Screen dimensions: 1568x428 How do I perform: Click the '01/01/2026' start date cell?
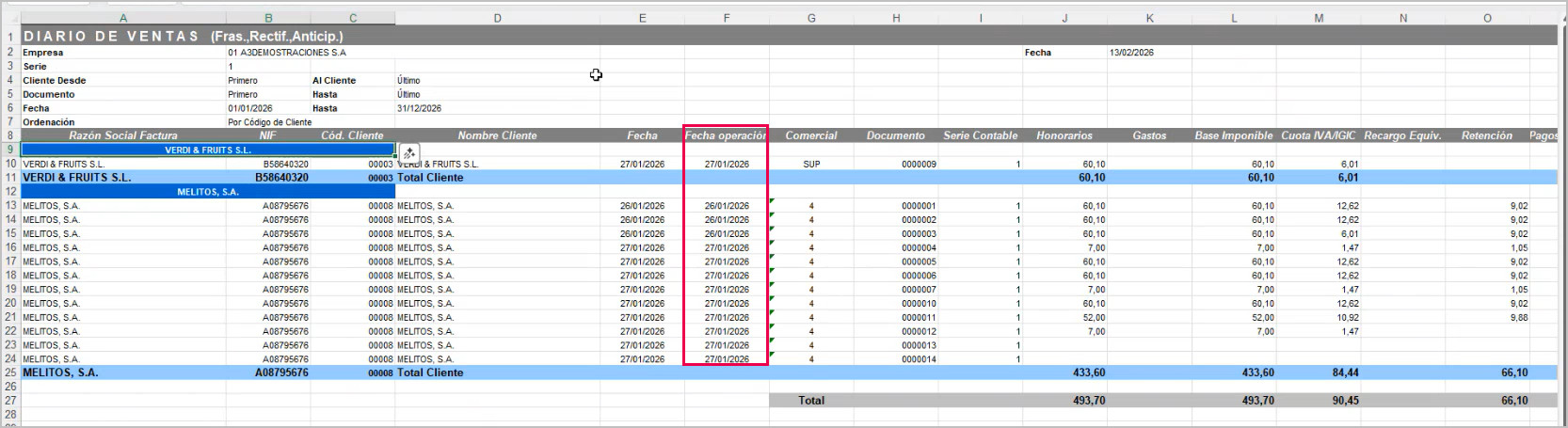268,108
